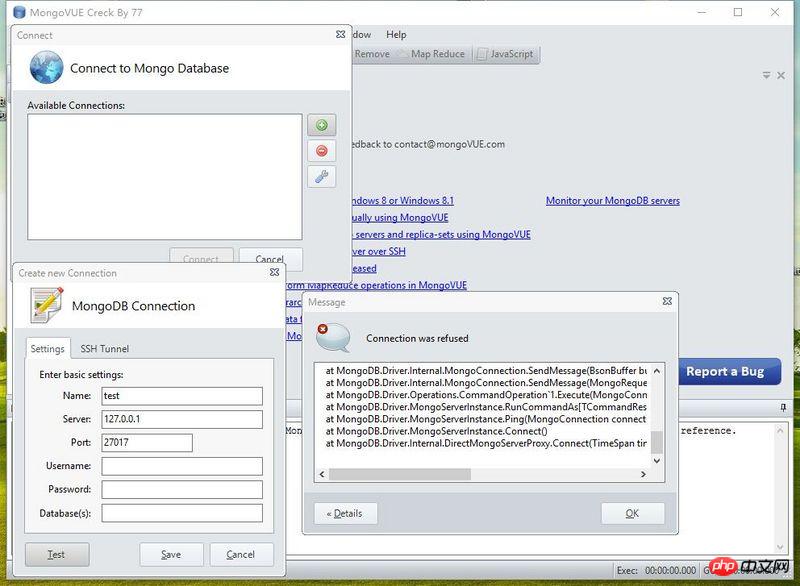This screenshot has width=800, height=586.
Task: Switch to the SSH Tunnel tab
Action: tap(105, 349)
